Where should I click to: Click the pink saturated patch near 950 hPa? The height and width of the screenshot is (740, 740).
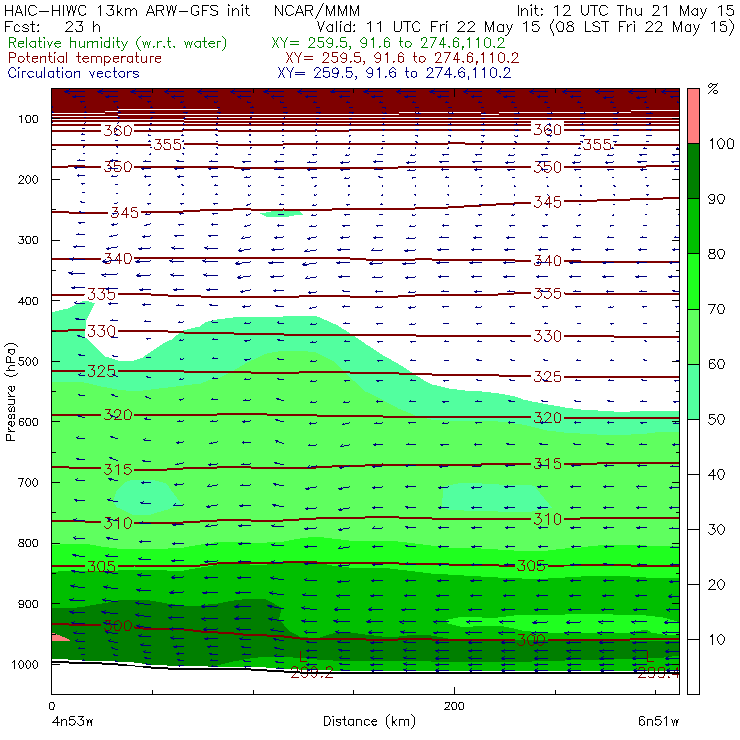59,637
